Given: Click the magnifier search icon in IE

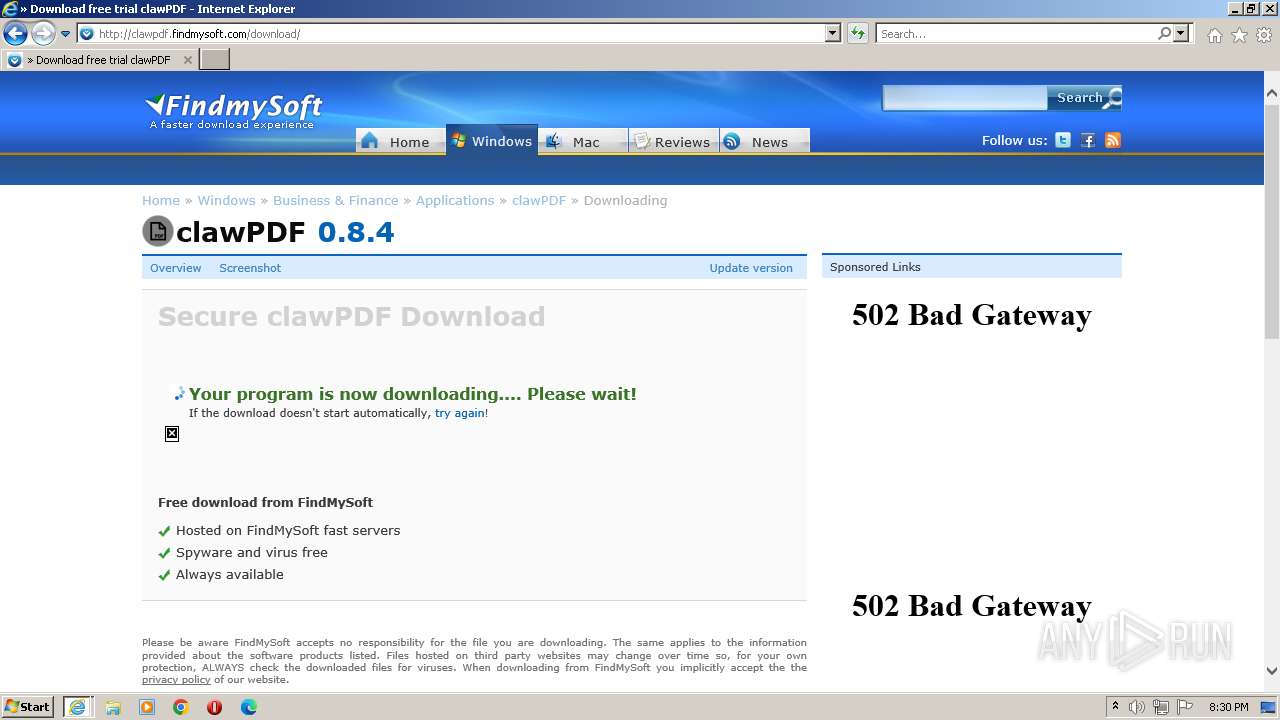Looking at the screenshot, I should point(1164,34).
